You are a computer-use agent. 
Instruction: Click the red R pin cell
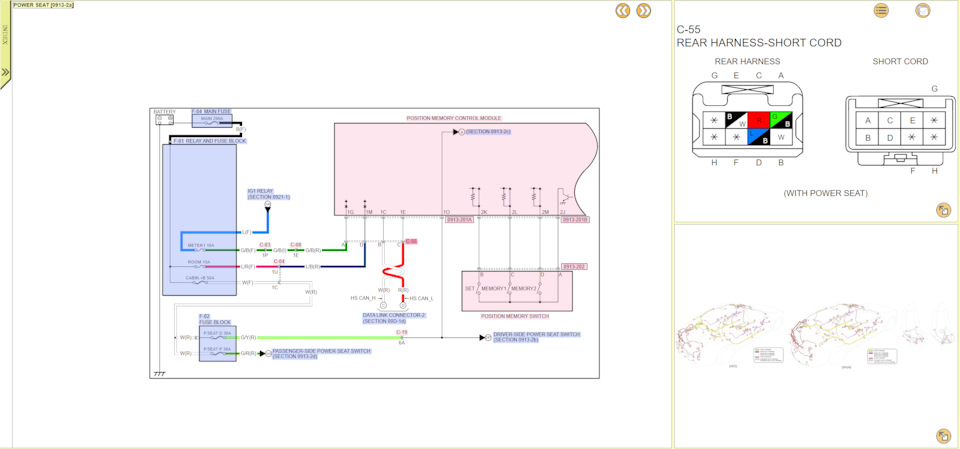pyautogui.click(x=759, y=120)
